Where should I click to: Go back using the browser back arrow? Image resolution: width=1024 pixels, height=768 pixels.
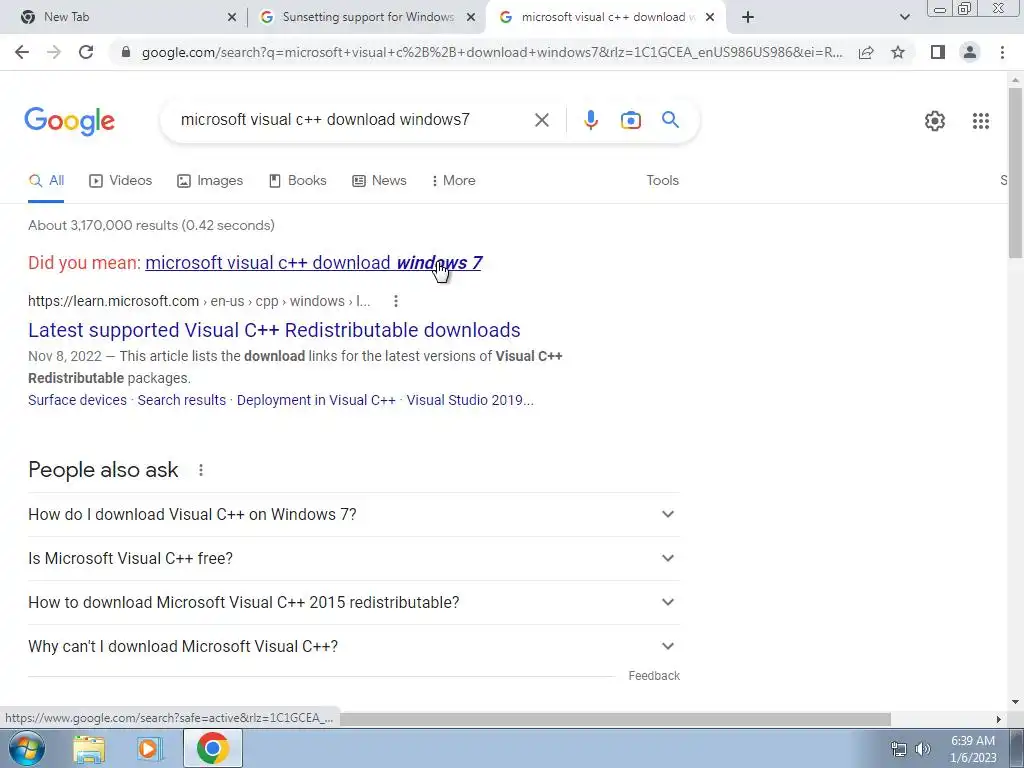(22, 52)
